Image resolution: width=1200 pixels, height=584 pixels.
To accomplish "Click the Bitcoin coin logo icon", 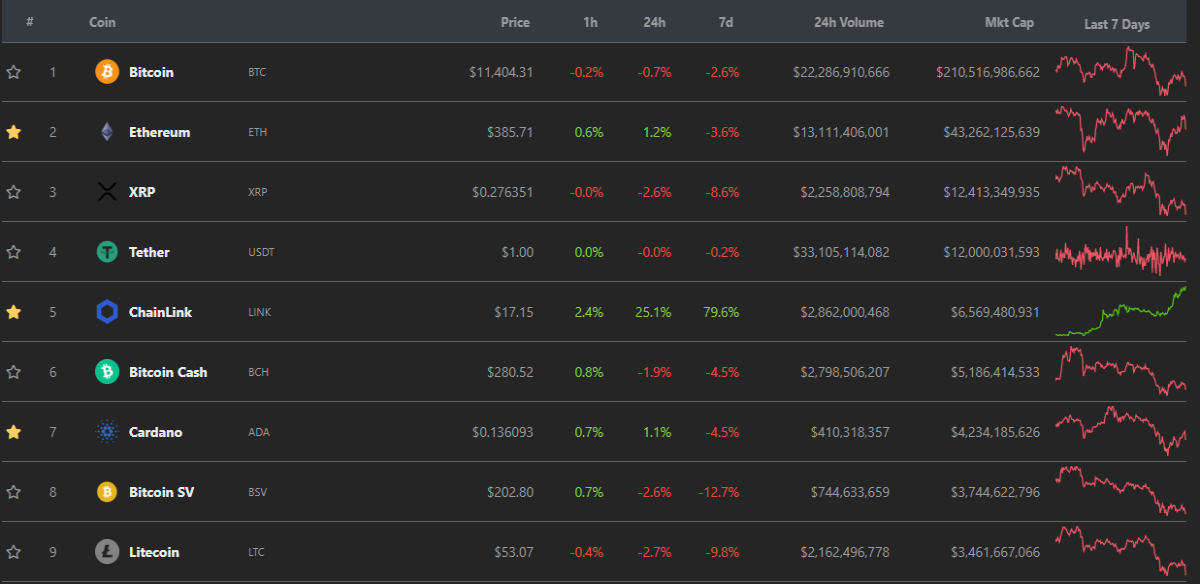I will coord(107,72).
